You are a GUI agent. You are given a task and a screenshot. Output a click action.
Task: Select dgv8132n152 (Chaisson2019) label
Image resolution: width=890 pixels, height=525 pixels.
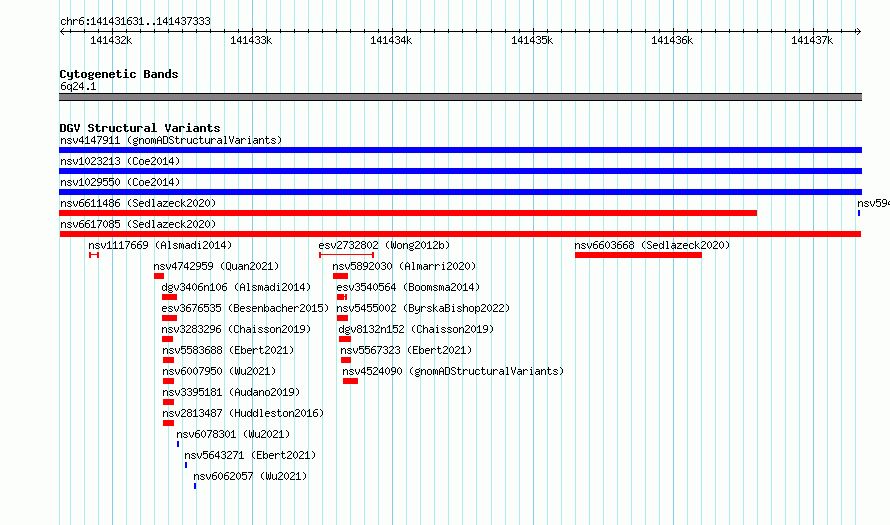pyautogui.click(x=416, y=329)
